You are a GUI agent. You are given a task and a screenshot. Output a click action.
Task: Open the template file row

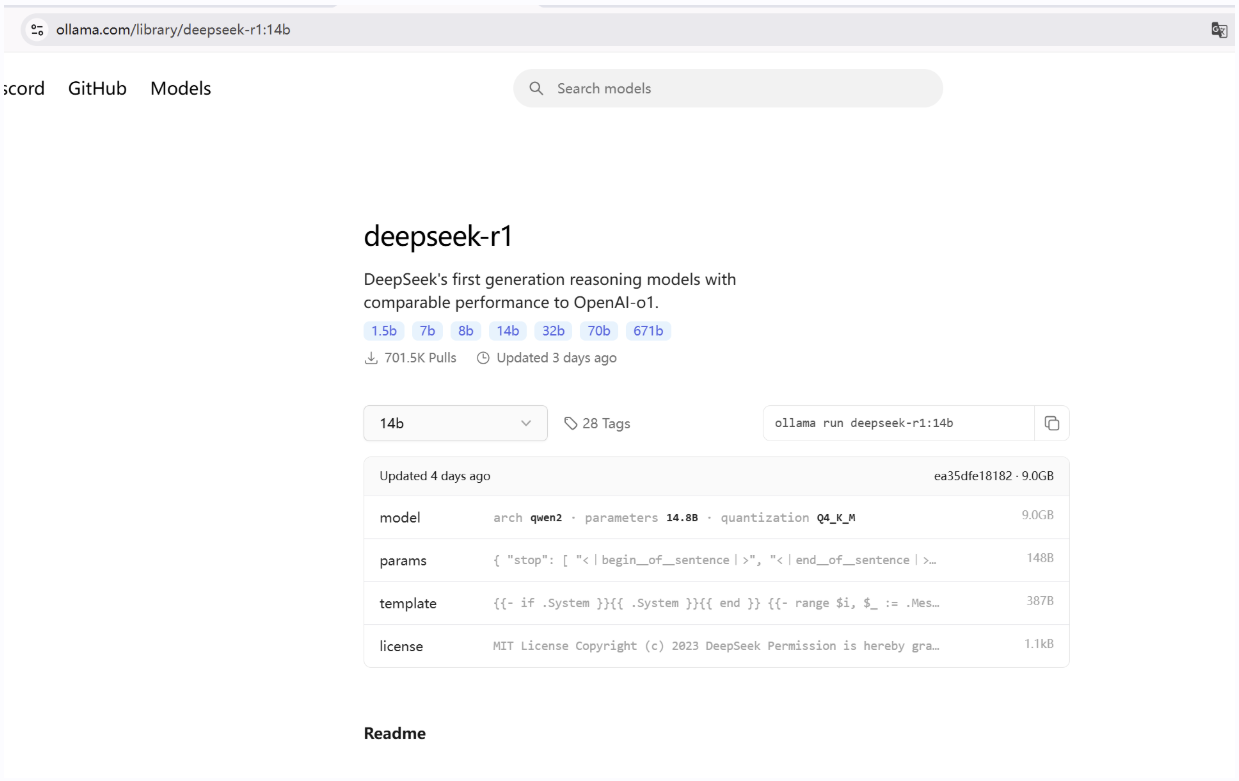tap(716, 603)
